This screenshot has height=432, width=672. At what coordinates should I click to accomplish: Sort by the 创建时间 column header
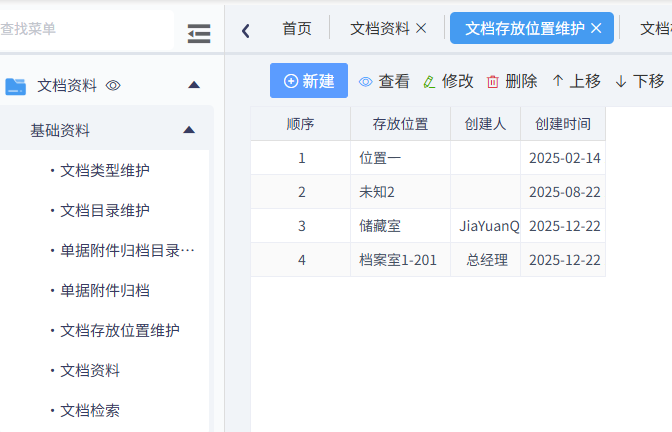click(562, 125)
